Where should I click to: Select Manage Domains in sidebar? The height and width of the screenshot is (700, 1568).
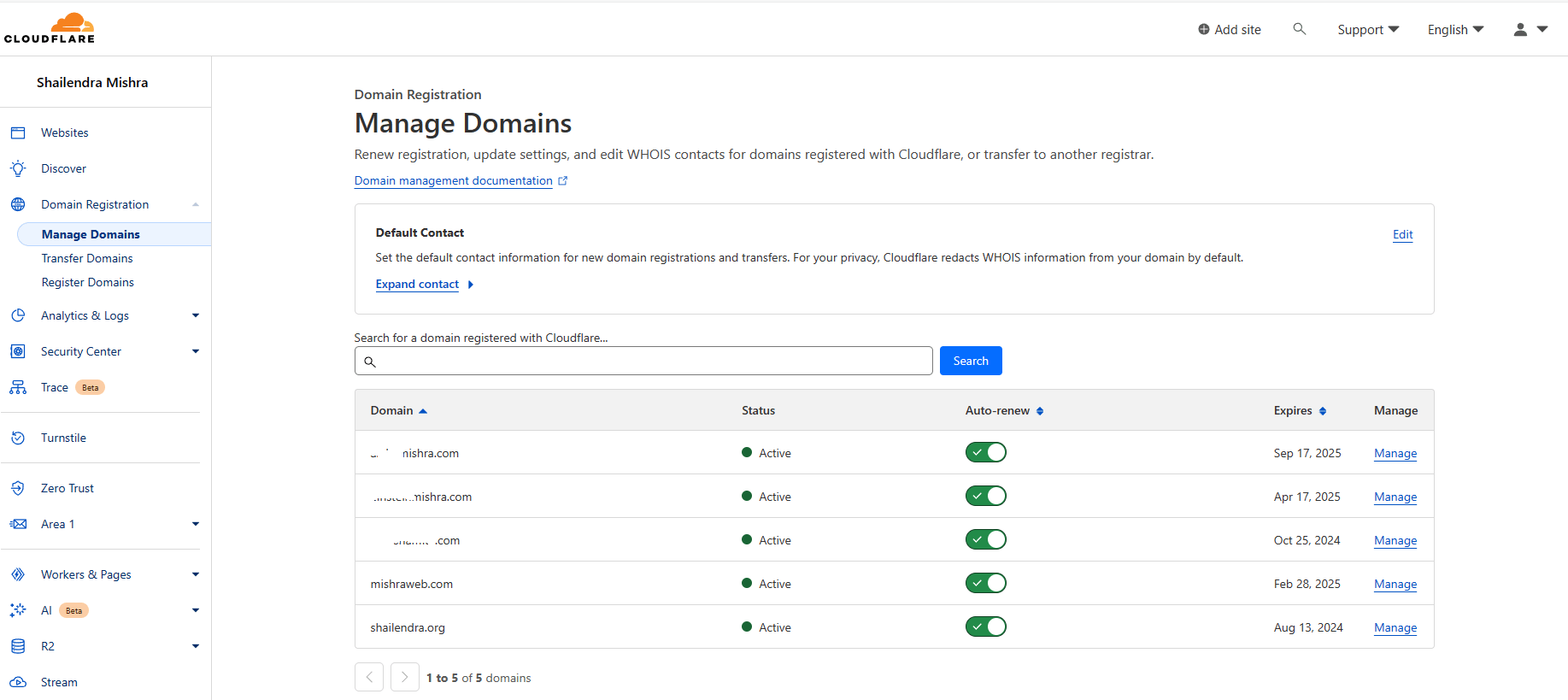115,234
